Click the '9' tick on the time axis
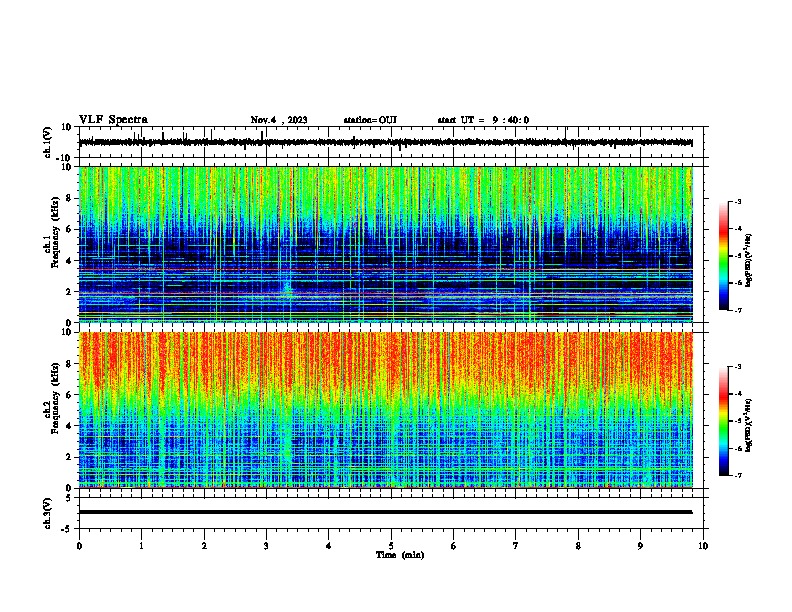Image resolution: width=792 pixels, height=612 pixels. (640, 546)
